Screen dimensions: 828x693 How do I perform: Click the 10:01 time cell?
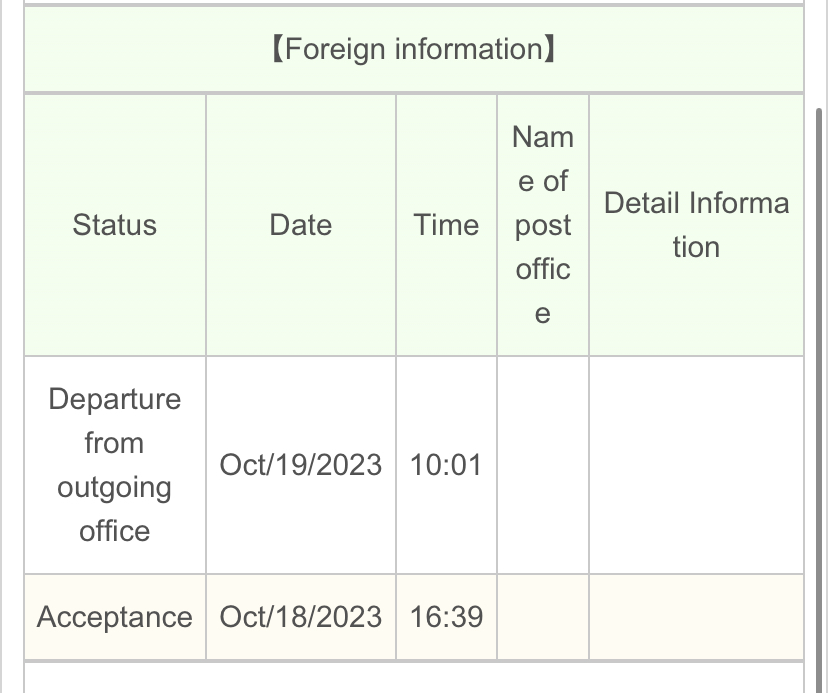[x=446, y=465]
